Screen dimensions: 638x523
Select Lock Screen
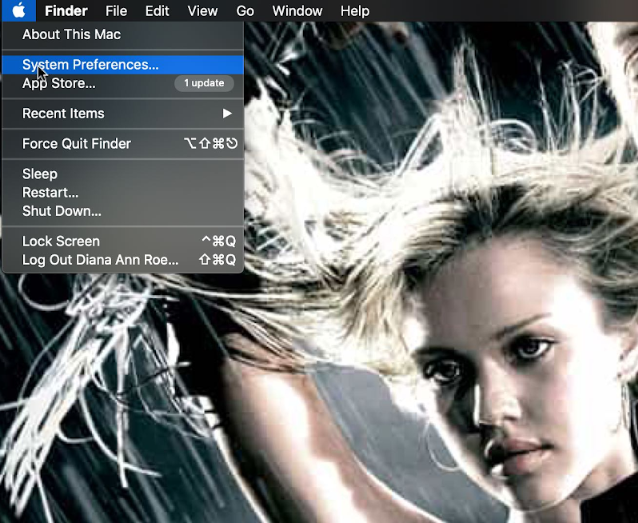tap(123, 241)
